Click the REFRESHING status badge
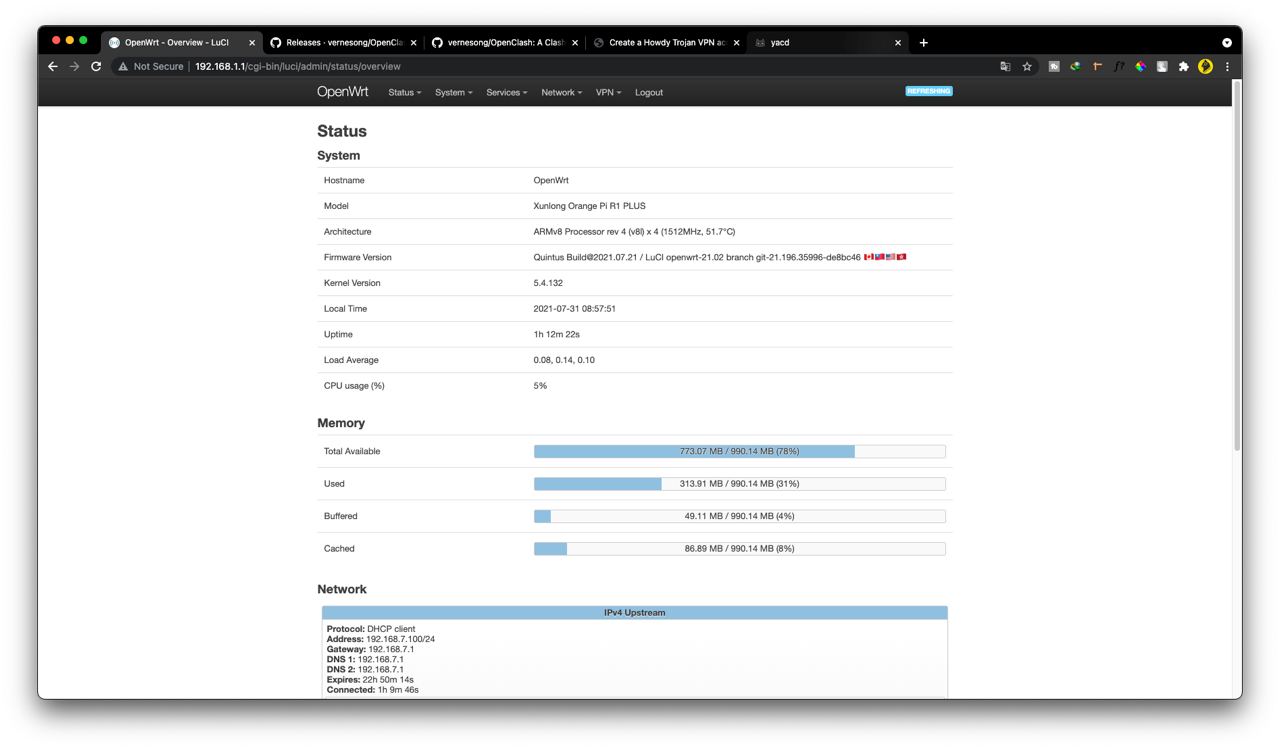1280x749 pixels. point(929,91)
